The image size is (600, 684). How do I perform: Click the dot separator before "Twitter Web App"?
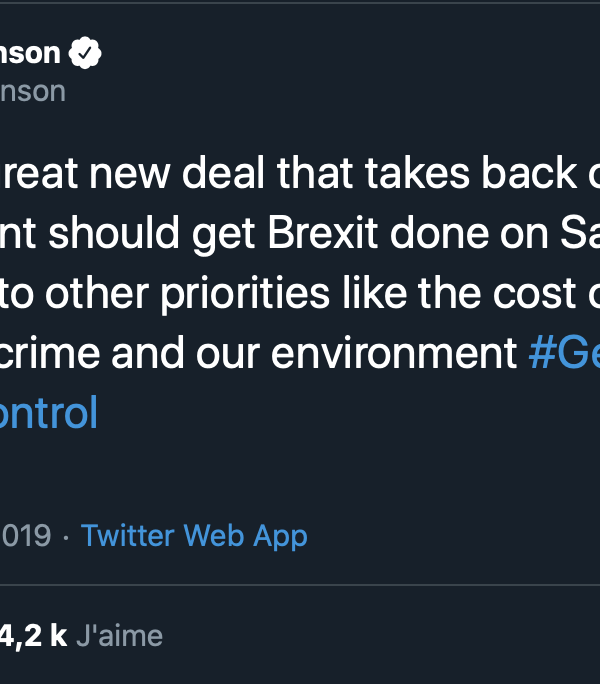click(x=66, y=536)
